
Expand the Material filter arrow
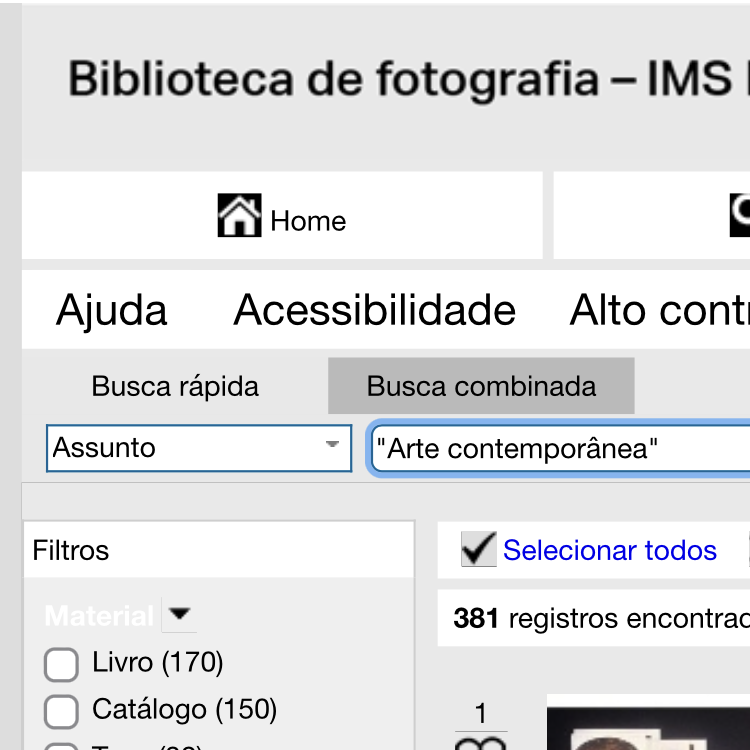[179, 614]
